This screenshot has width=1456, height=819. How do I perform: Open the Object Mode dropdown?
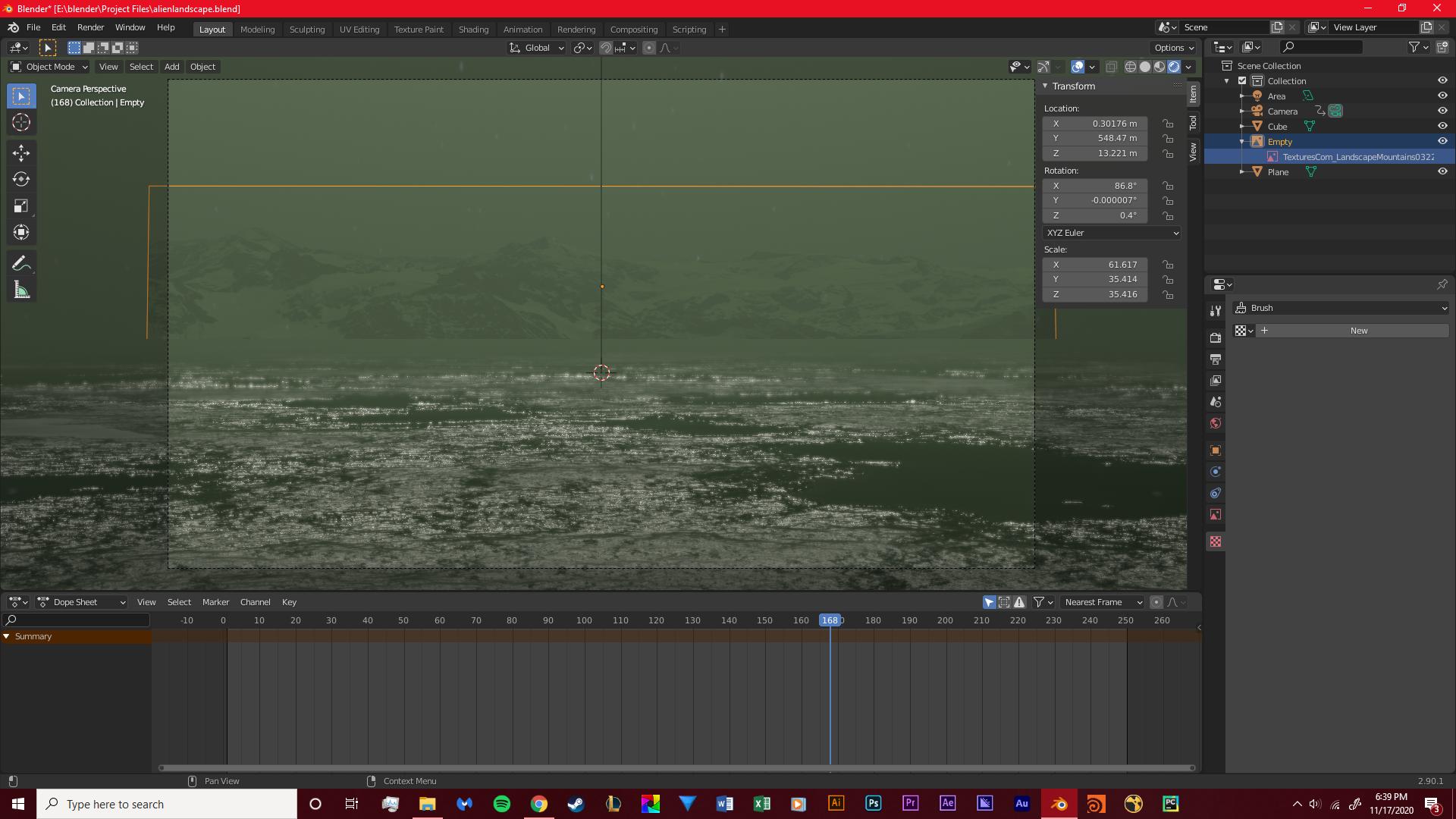[49, 66]
